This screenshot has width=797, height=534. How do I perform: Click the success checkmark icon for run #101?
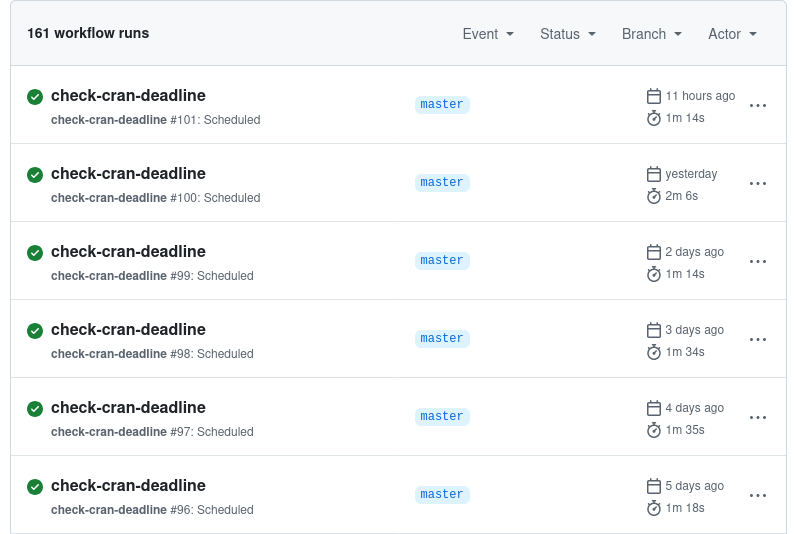point(35,97)
